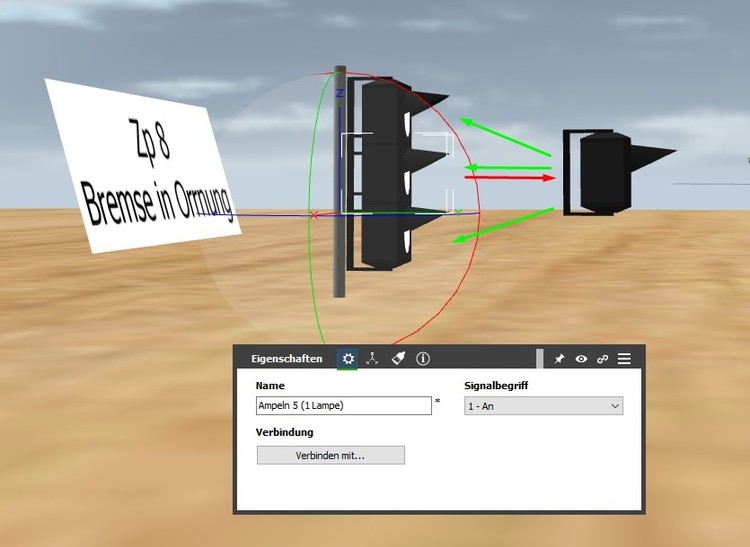
Task: Click the Signalbegriff label
Action: pyautogui.click(x=496, y=385)
